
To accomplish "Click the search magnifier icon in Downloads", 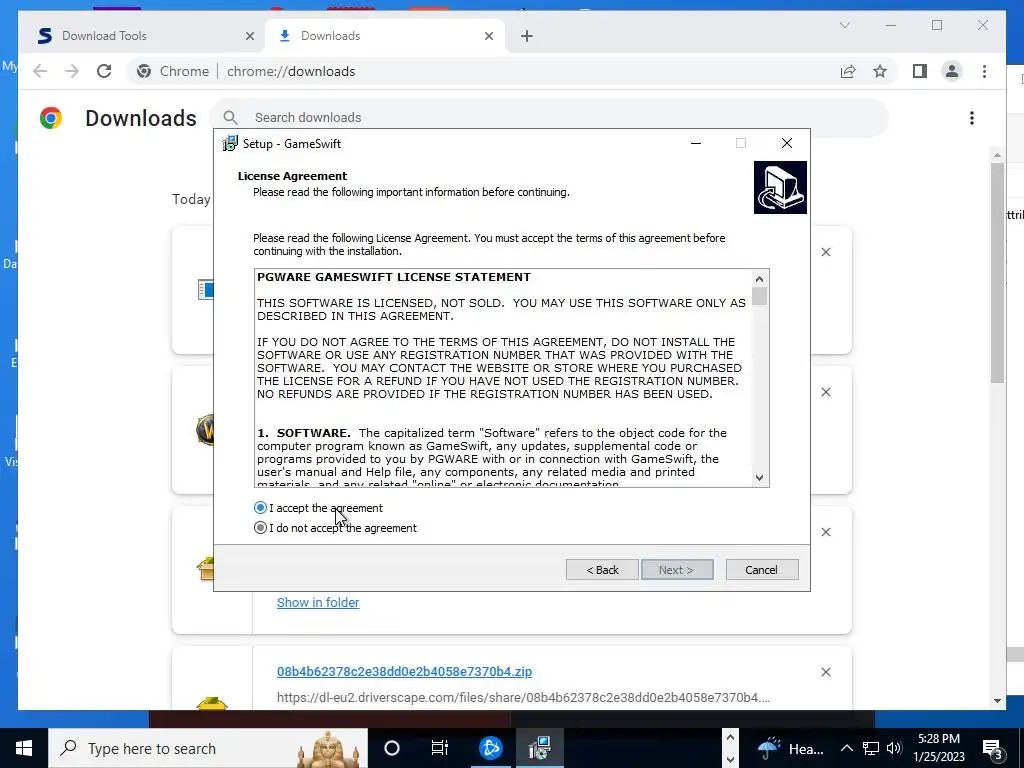I will pos(230,118).
